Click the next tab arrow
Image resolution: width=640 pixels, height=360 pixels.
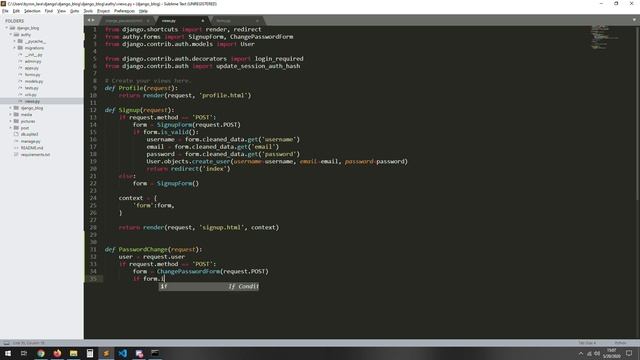[x=93, y=20]
